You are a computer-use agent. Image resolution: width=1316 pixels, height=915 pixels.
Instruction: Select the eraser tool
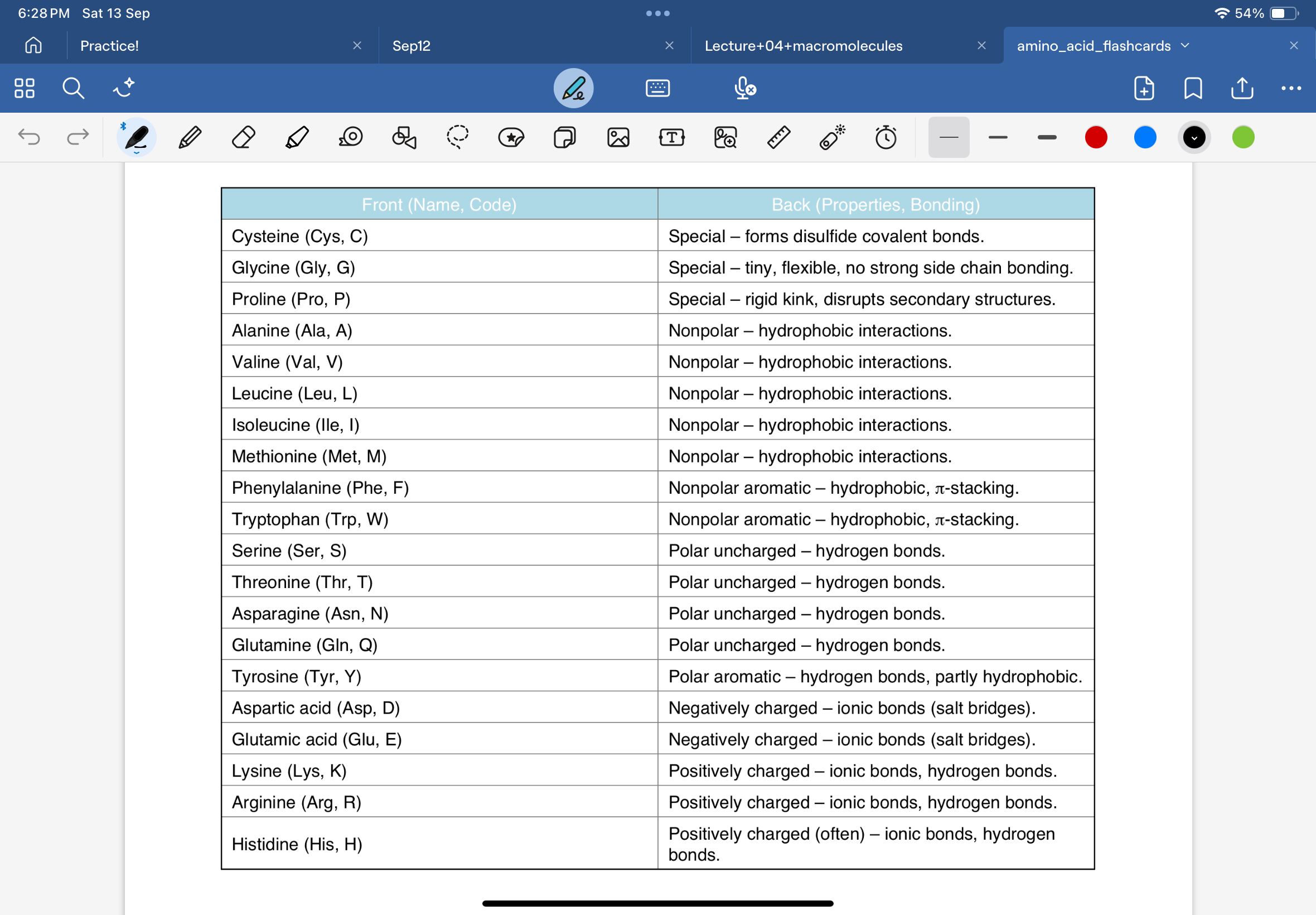244,137
